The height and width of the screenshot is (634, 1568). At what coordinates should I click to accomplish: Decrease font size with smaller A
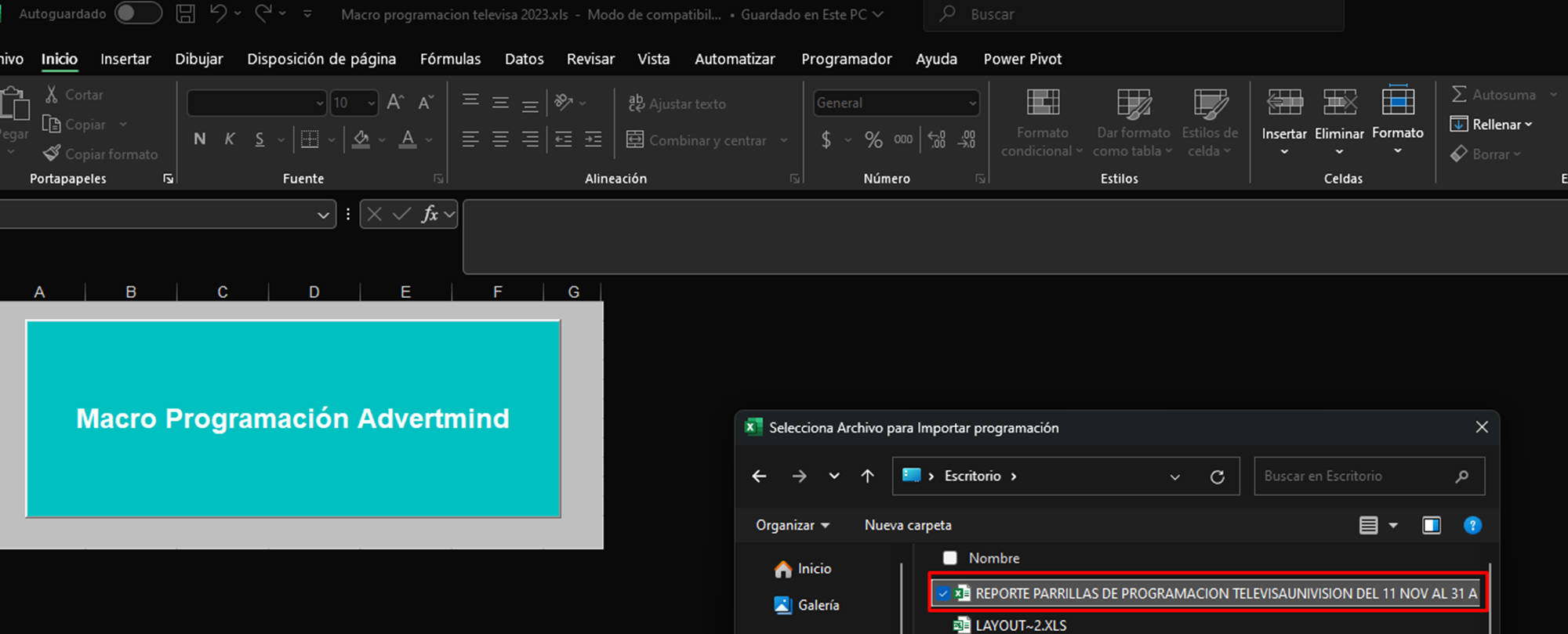pos(426,103)
